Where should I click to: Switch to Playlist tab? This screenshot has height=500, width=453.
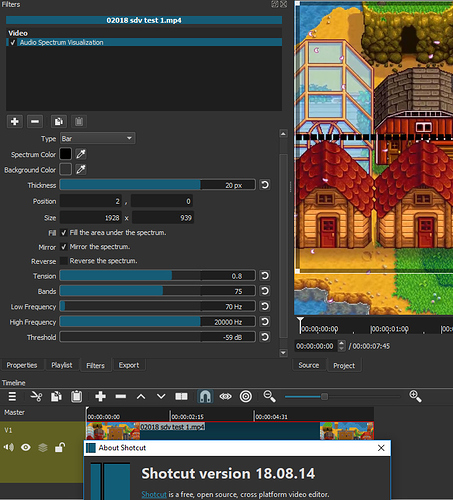coord(62,365)
